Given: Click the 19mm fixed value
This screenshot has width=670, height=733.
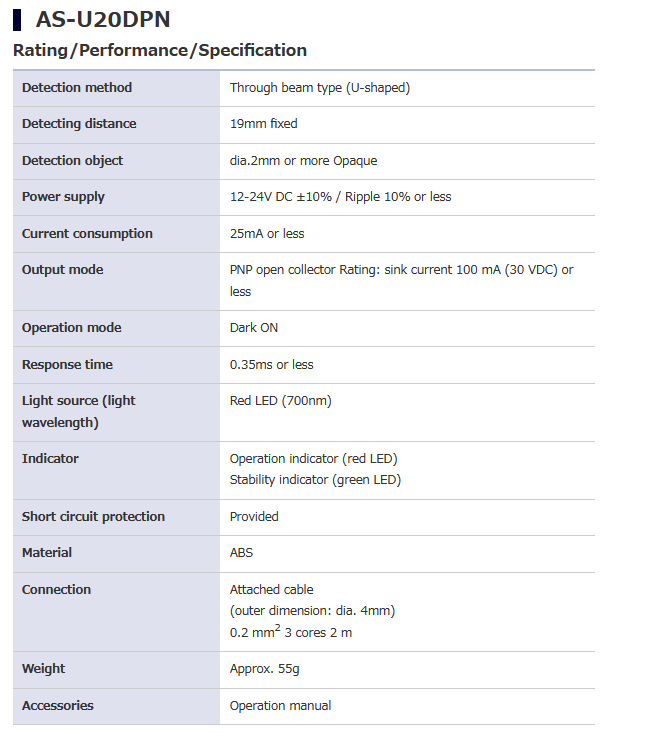Looking at the screenshot, I should [x=264, y=124].
